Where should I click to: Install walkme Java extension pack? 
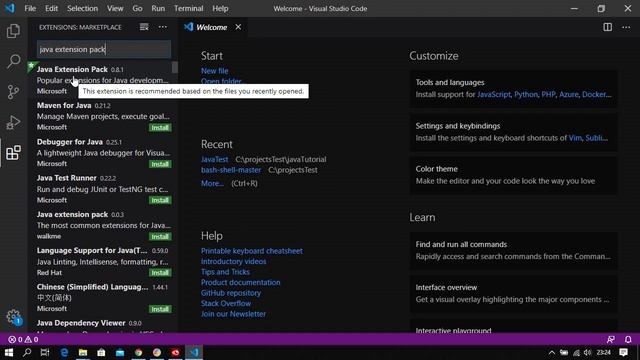tap(160, 237)
